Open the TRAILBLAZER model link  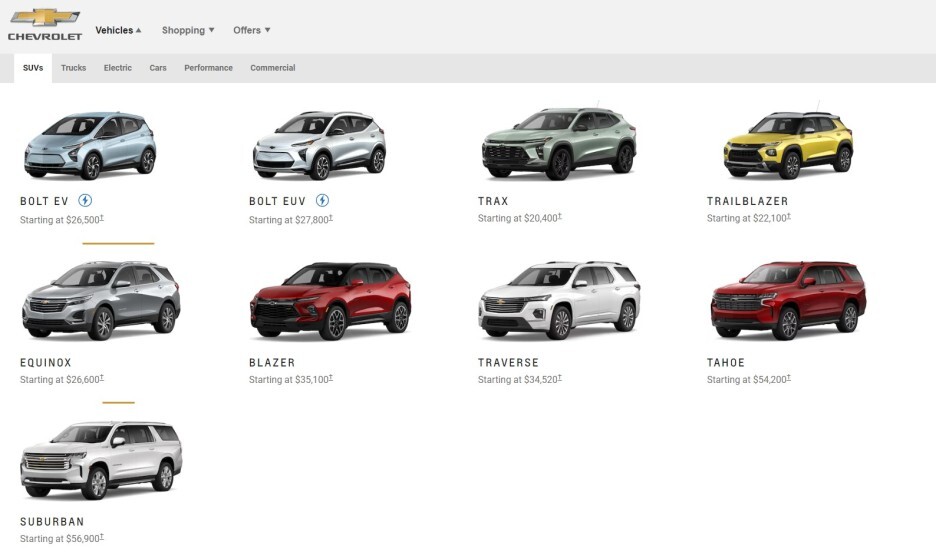pyautogui.click(x=747, y=201)
